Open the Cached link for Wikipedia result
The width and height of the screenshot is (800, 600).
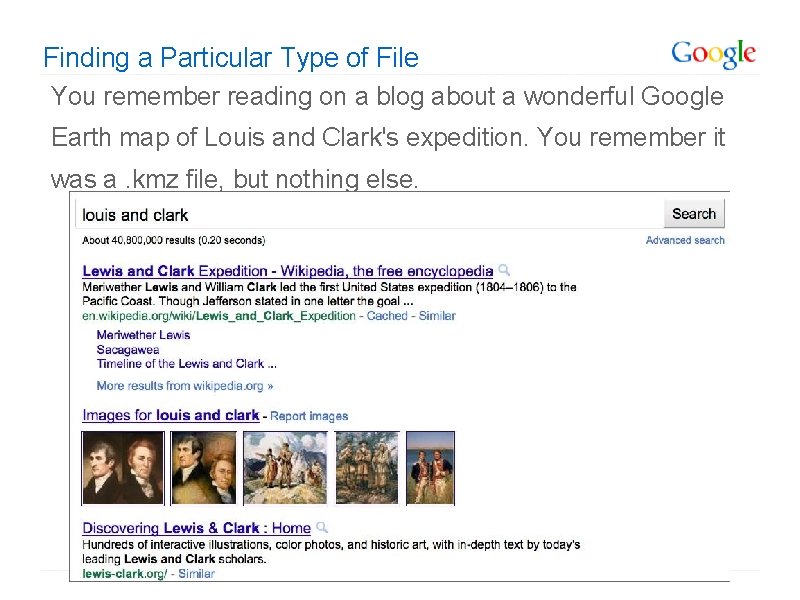pos(387,315)
